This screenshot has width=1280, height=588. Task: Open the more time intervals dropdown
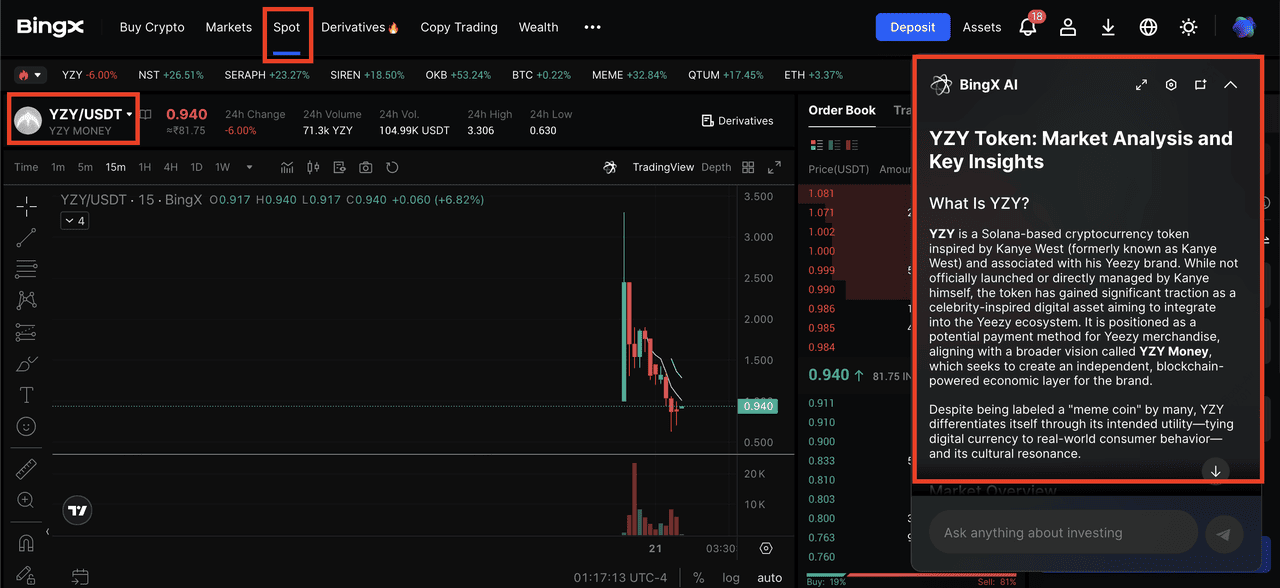coord(249,167)
